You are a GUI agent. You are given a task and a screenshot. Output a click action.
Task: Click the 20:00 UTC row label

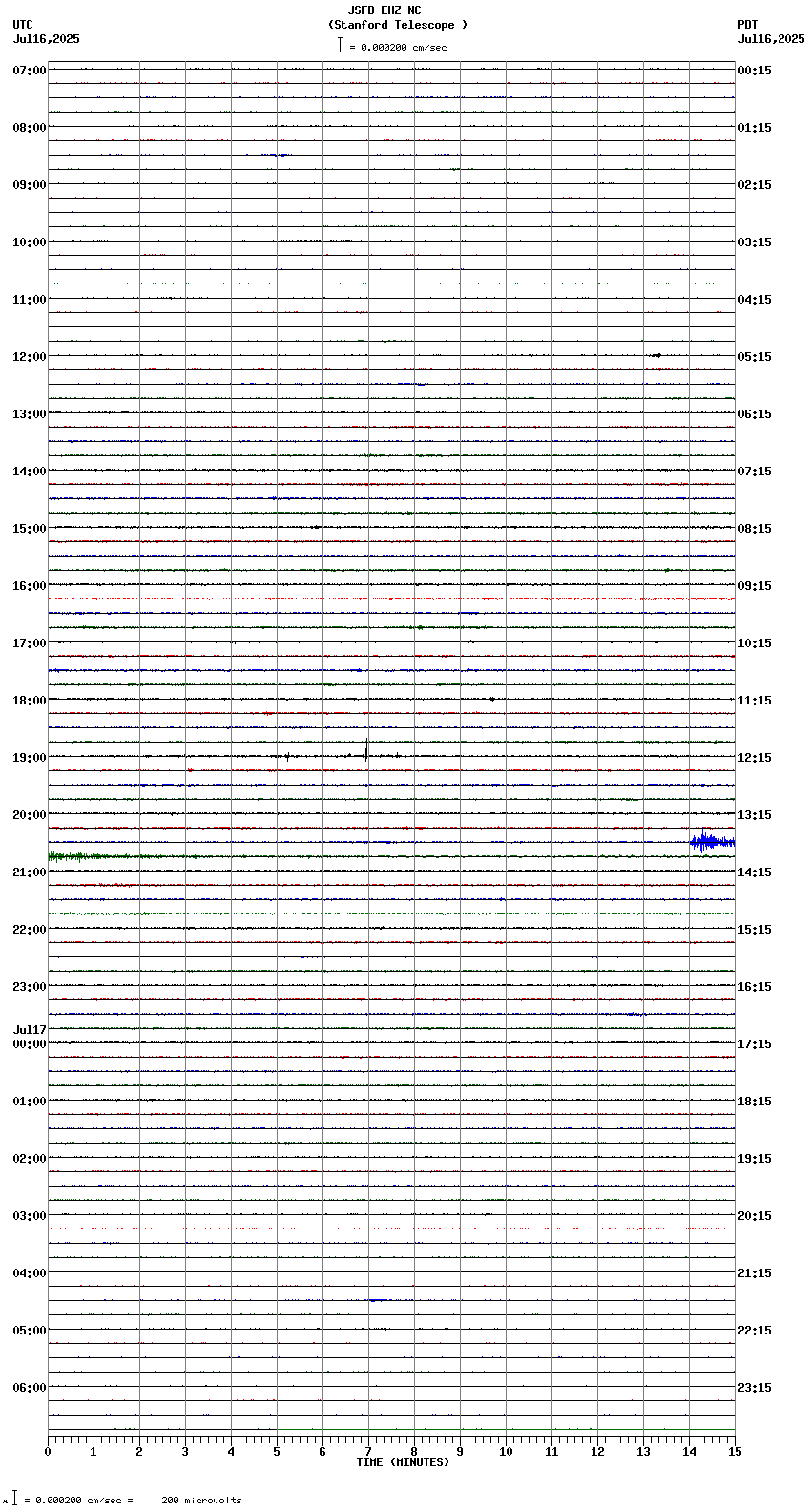[30, 815]
